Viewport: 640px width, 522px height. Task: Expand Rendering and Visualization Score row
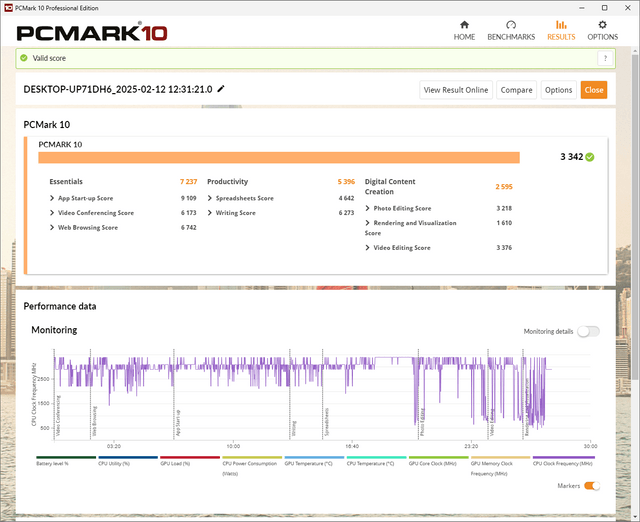coord(368,223)
